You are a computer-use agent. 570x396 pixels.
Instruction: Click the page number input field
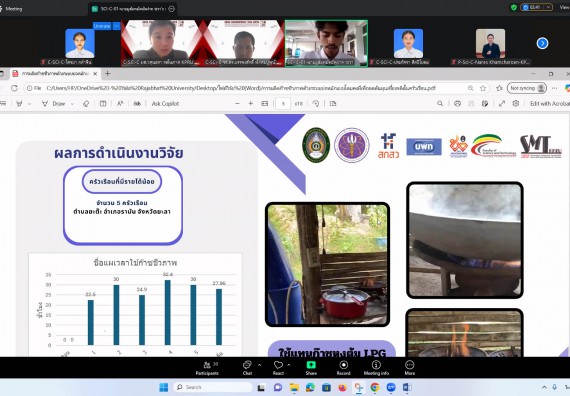point(283,104)
